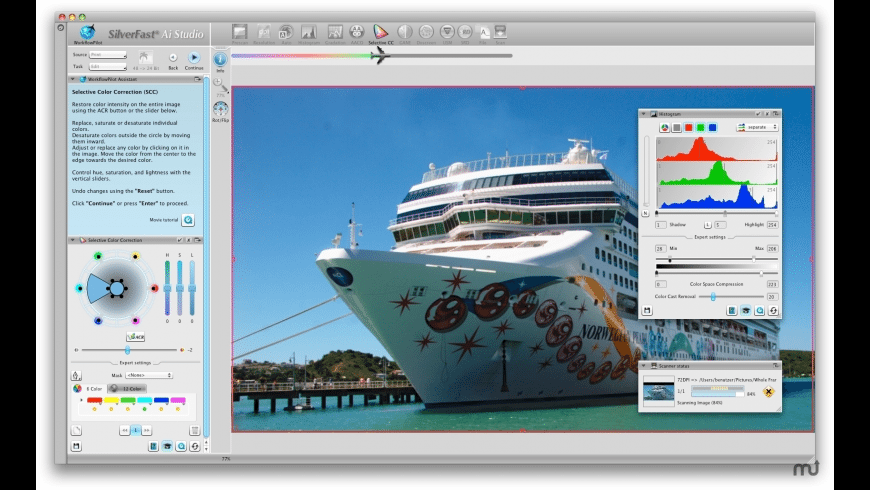Click the pen mask tool icon
Image resolution: width=870 pixels, height=490 pixels.
(76, 375)
